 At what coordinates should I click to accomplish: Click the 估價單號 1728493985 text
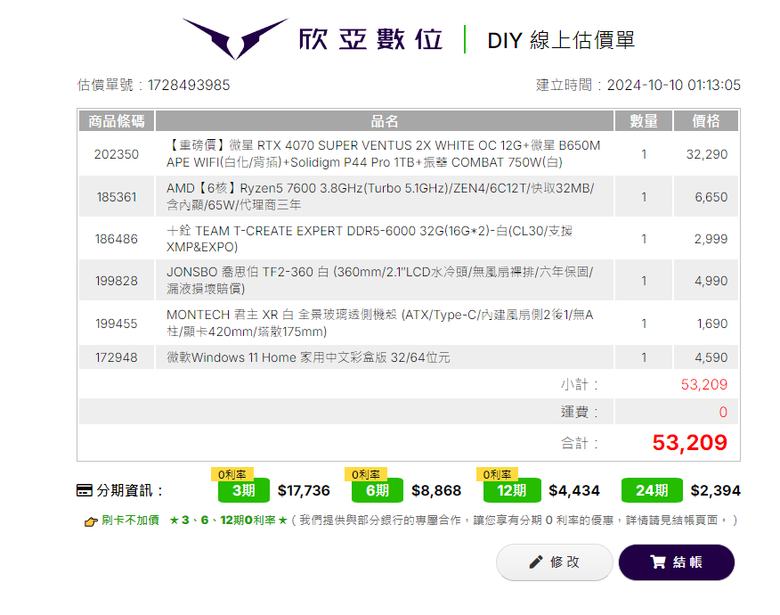[154, 85]
